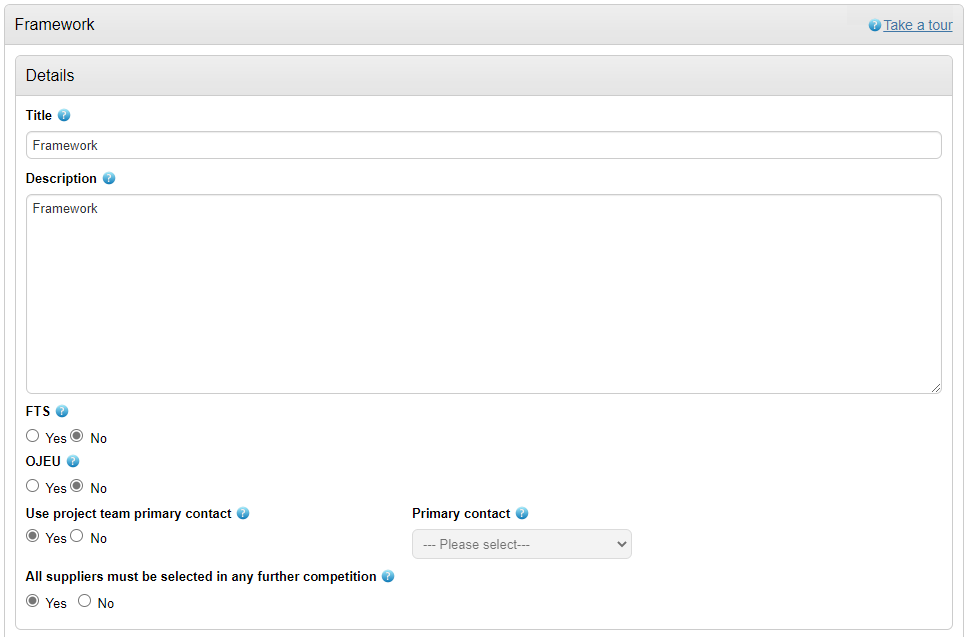Open the Take a tour link
967x637 pixels.
(918, 25)
